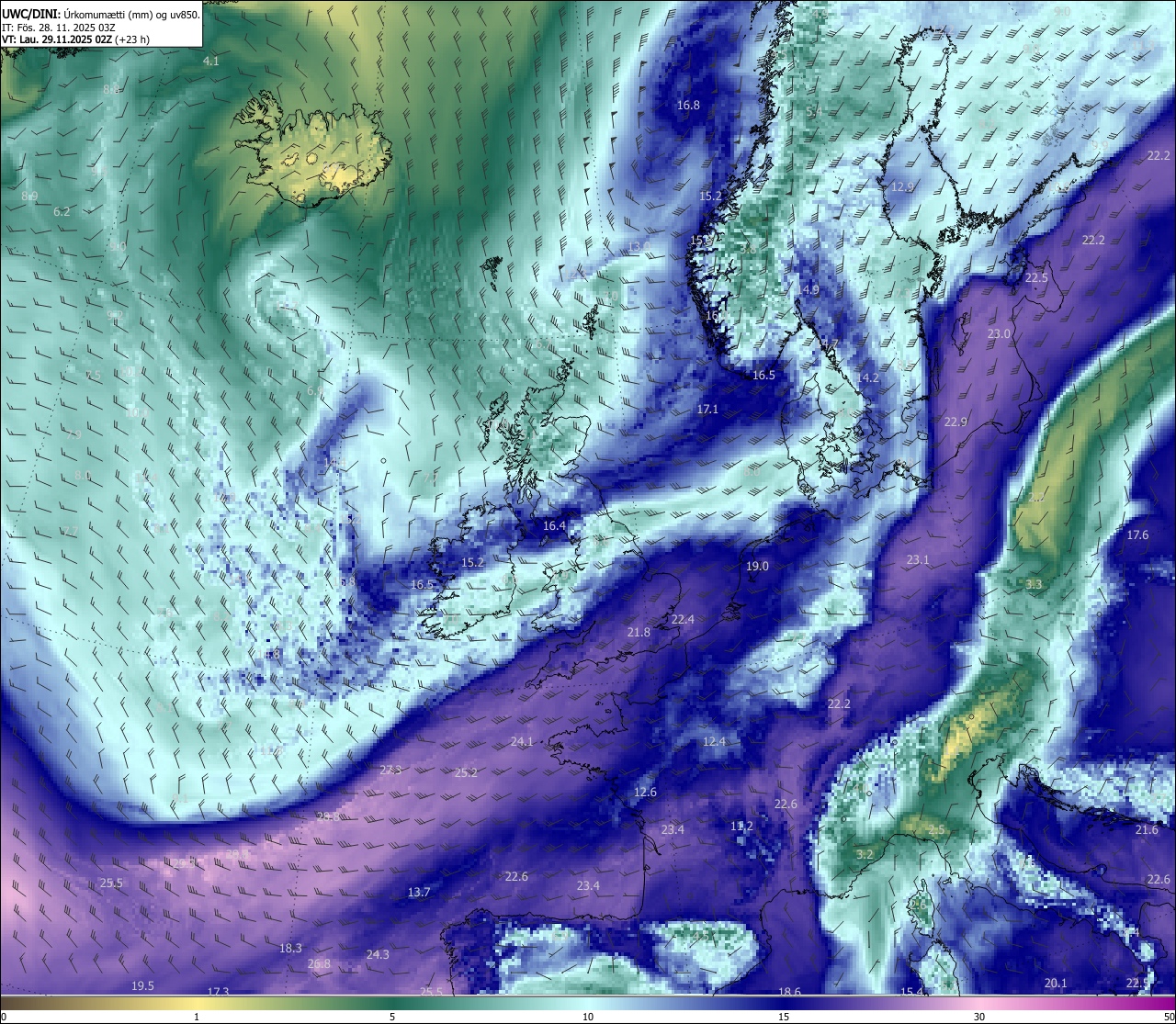The width and height of the screenshot is (1176, 1024).
Task: Click the IT: Fös. 28. 11. 2025 03Z line
Action: point(59,28)
